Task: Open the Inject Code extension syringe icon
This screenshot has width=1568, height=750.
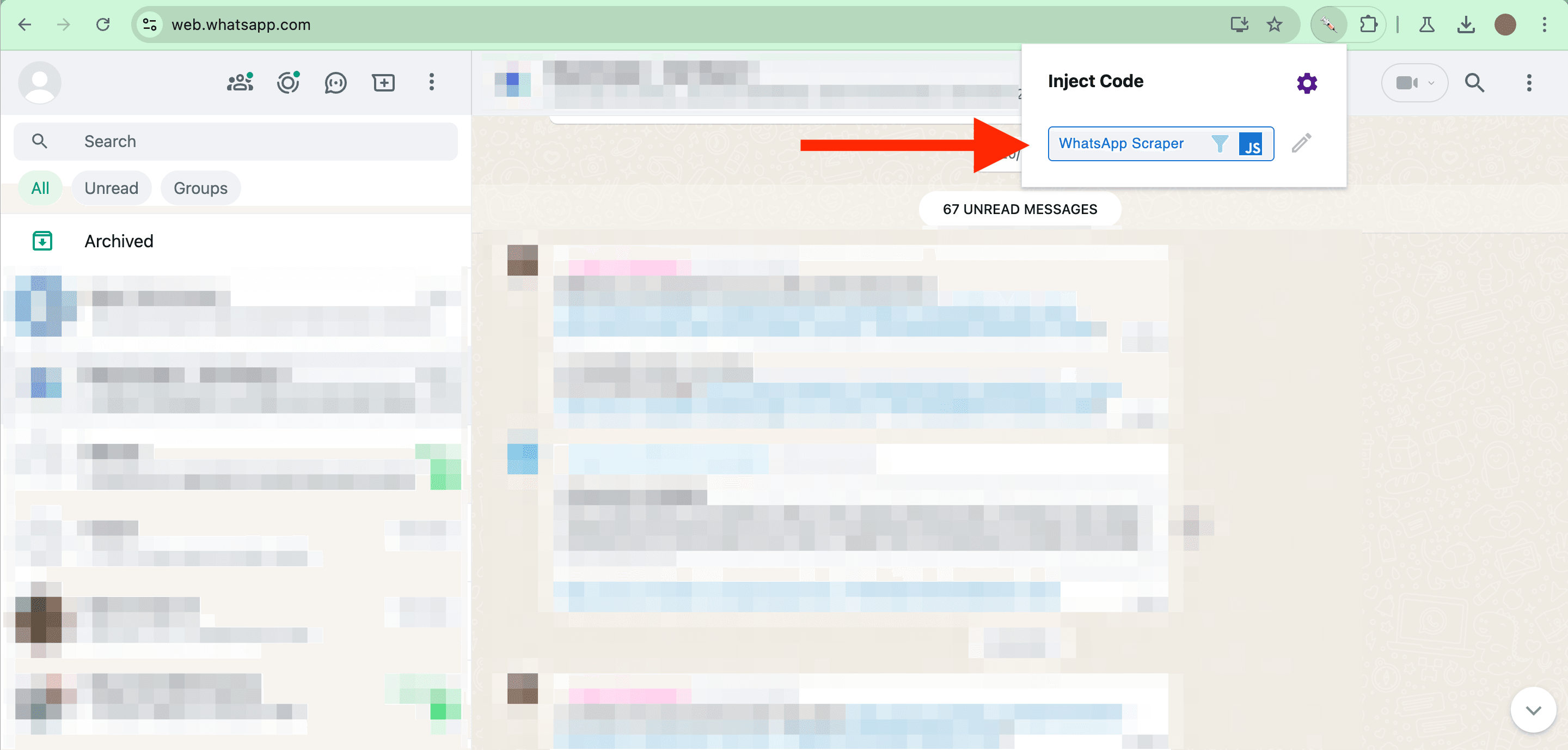Action: 1328,25
